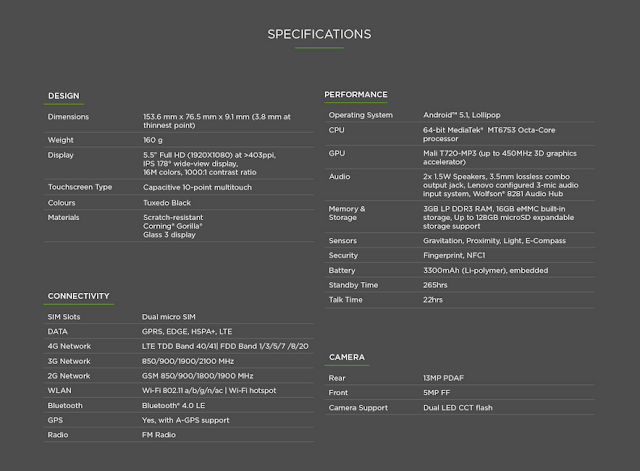640x471 pixels.
Task: Click the Rear camera 13MP PDAF value
Action: [443, 378]
